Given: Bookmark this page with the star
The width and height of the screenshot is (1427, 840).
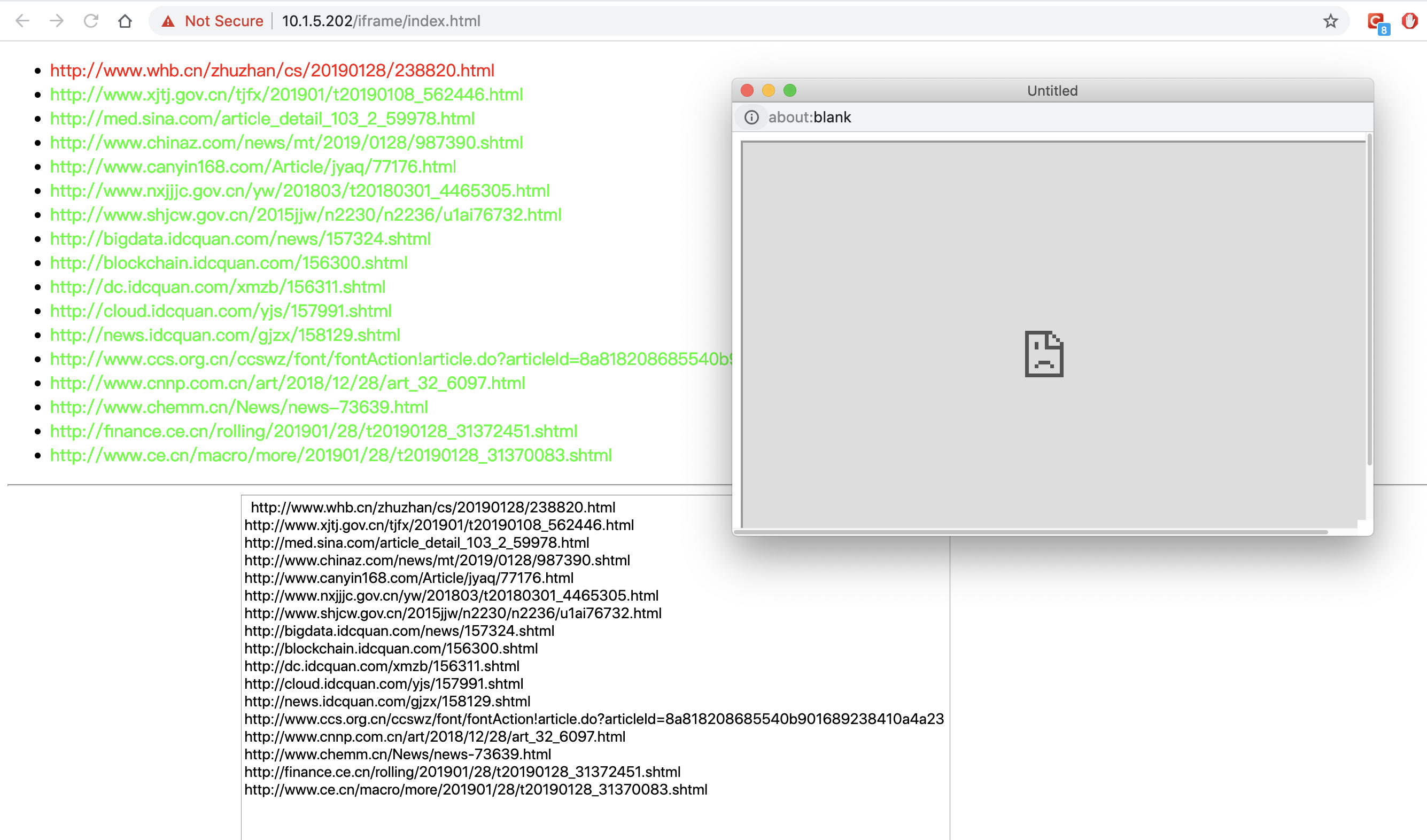Looking at the screenshot, I should pos(1330,21).
